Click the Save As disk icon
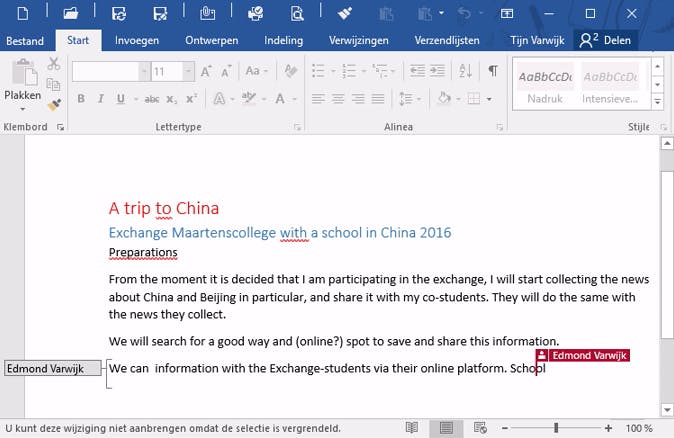Viewport: 674px width, 438px height. coord(160,14)
